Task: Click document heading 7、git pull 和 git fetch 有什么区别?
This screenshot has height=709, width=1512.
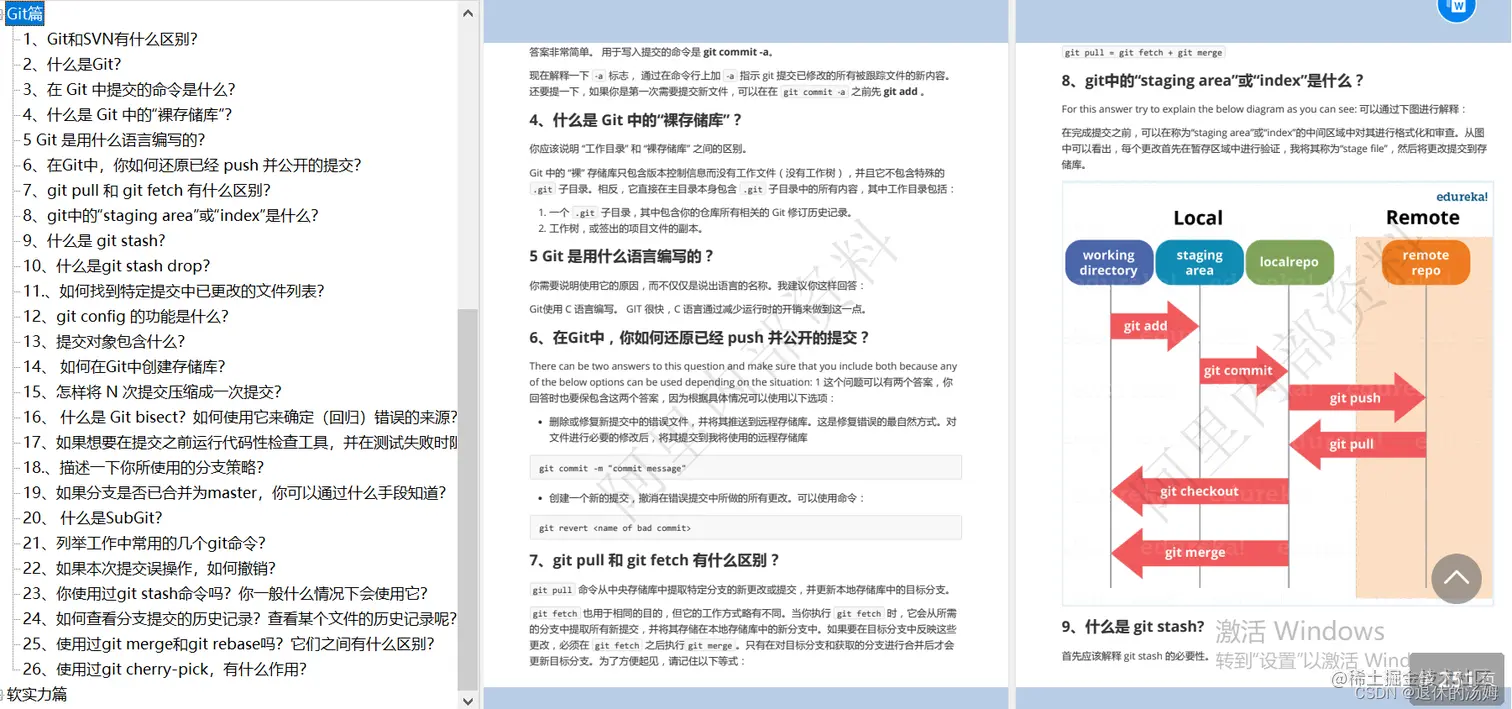Action: pos(654,560)
